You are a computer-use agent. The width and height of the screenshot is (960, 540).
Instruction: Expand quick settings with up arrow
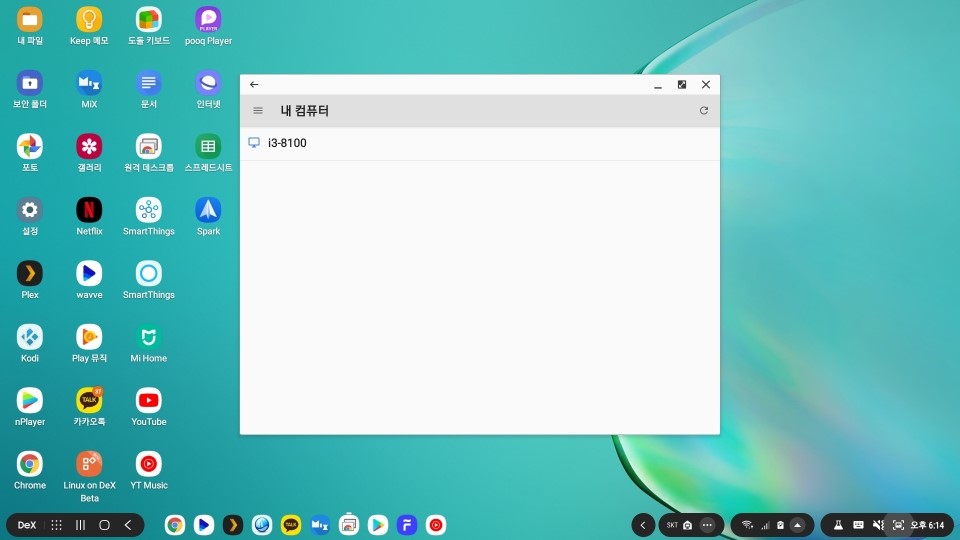tap(797, 525)
